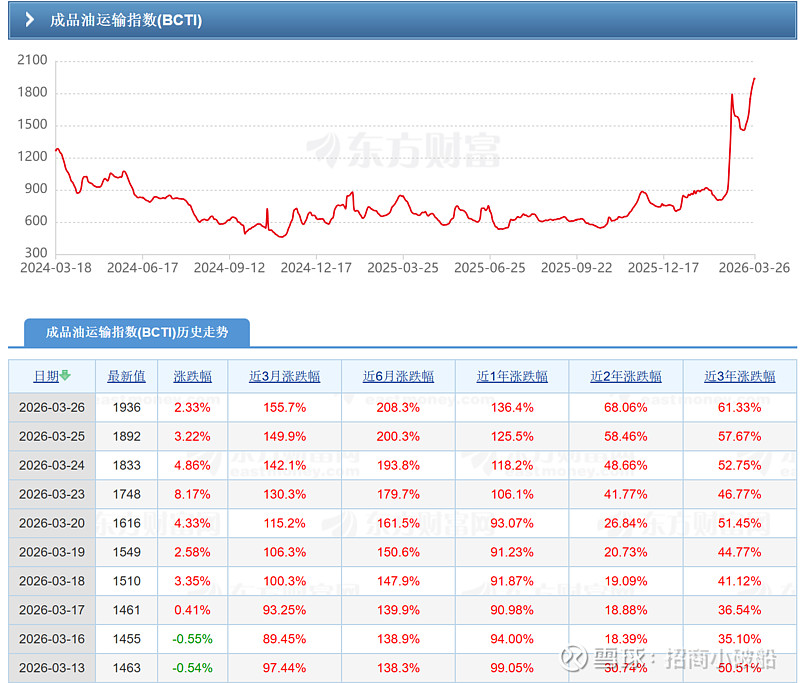The width and height of the screenshot is (800, 683).
Task: Click 3-month change 89.45%
Action: pyautogui.click(x=285, y=639)
